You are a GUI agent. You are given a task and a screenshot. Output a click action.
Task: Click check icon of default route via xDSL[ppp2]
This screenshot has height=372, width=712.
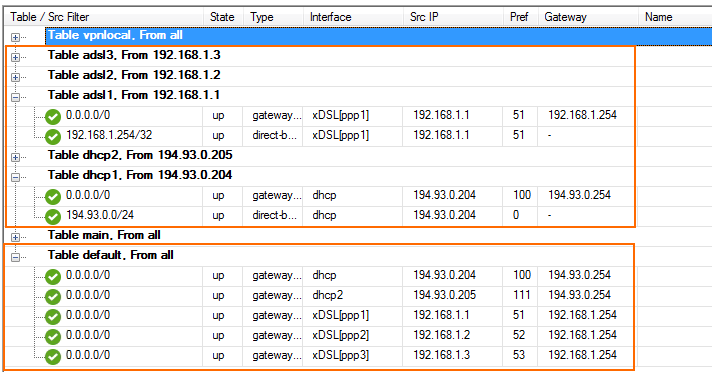pos(53,337)
